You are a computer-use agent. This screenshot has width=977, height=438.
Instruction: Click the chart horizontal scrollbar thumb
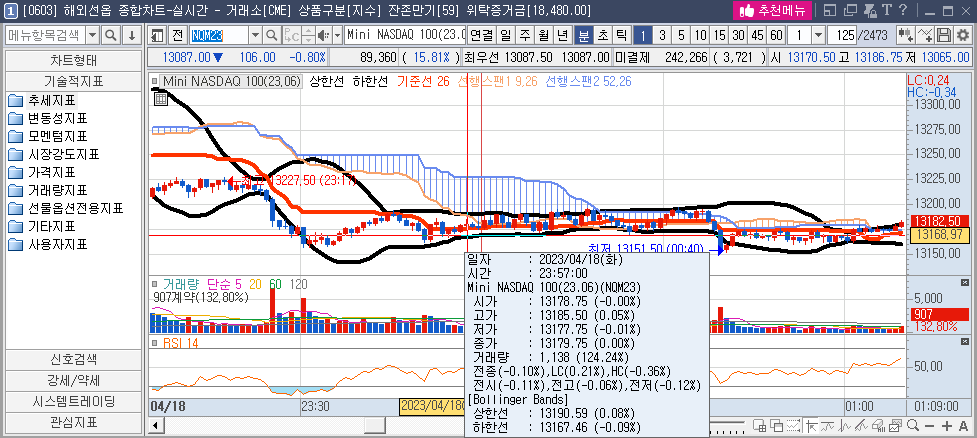click(x=376, y=426)
